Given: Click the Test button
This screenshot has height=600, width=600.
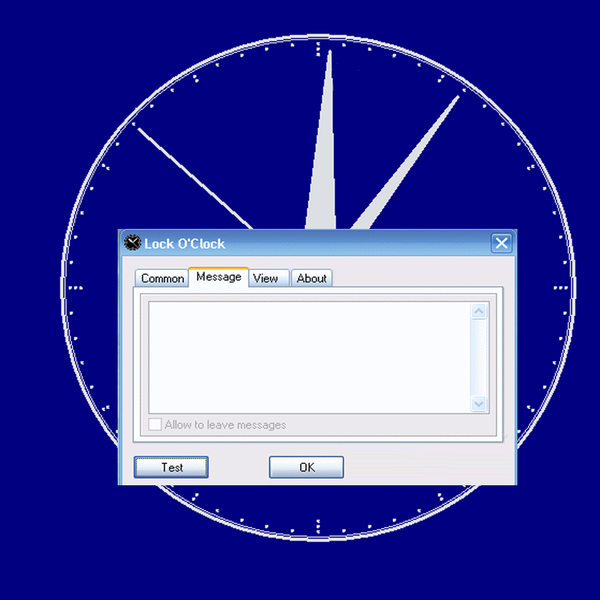Looking at the screenshot, I should 171,467.
